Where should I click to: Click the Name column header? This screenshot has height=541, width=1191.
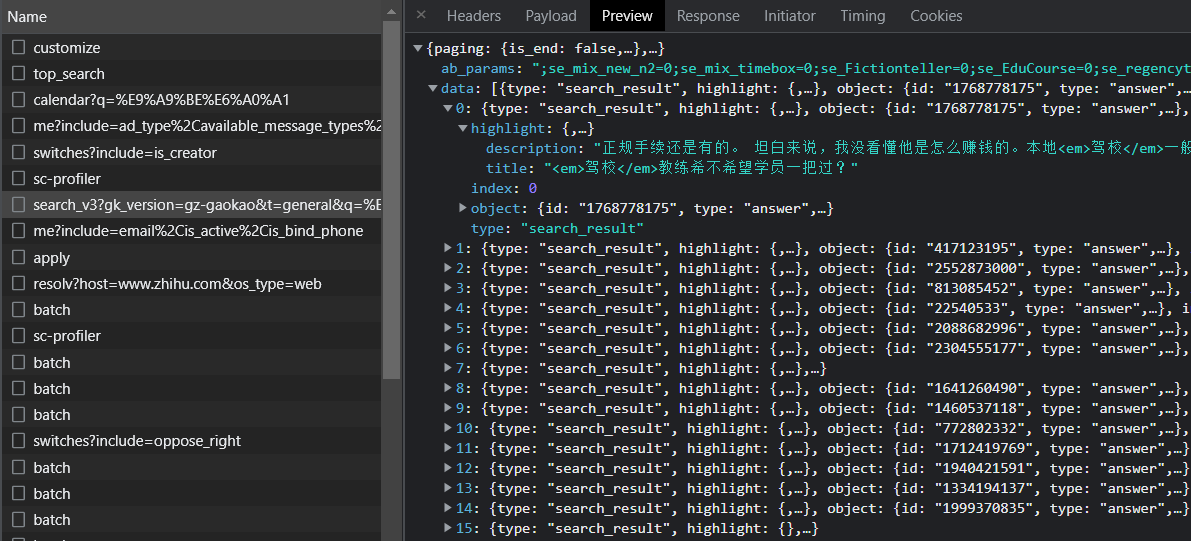[191, 17]
